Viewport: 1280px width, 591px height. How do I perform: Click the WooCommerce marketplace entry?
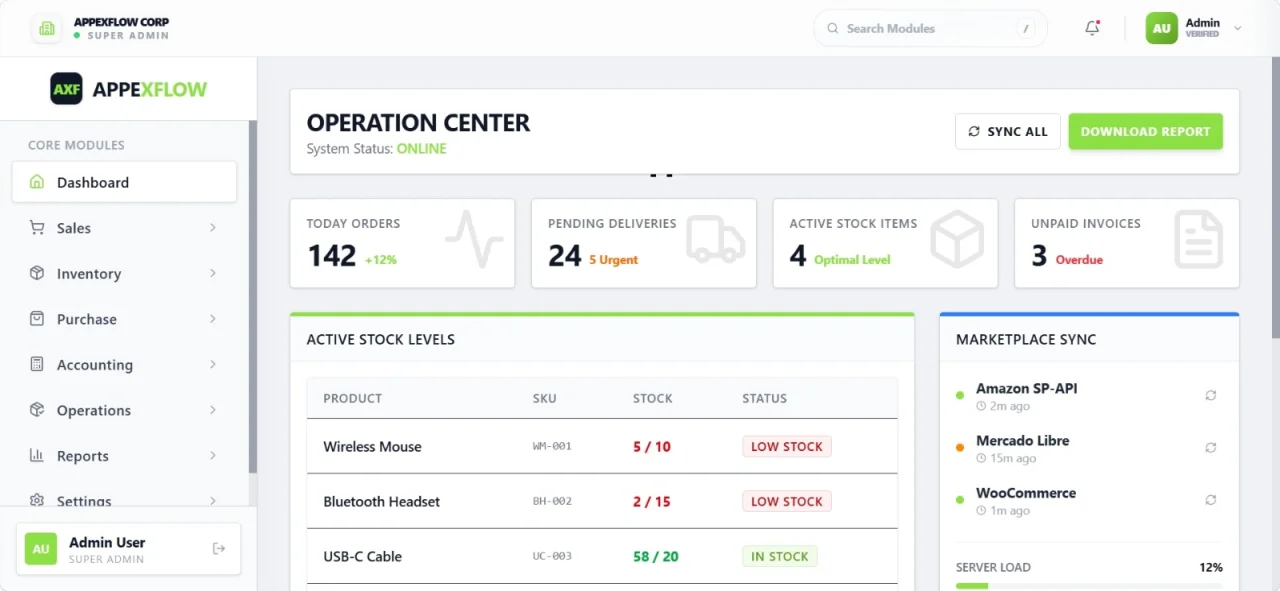pos(1089,500)
